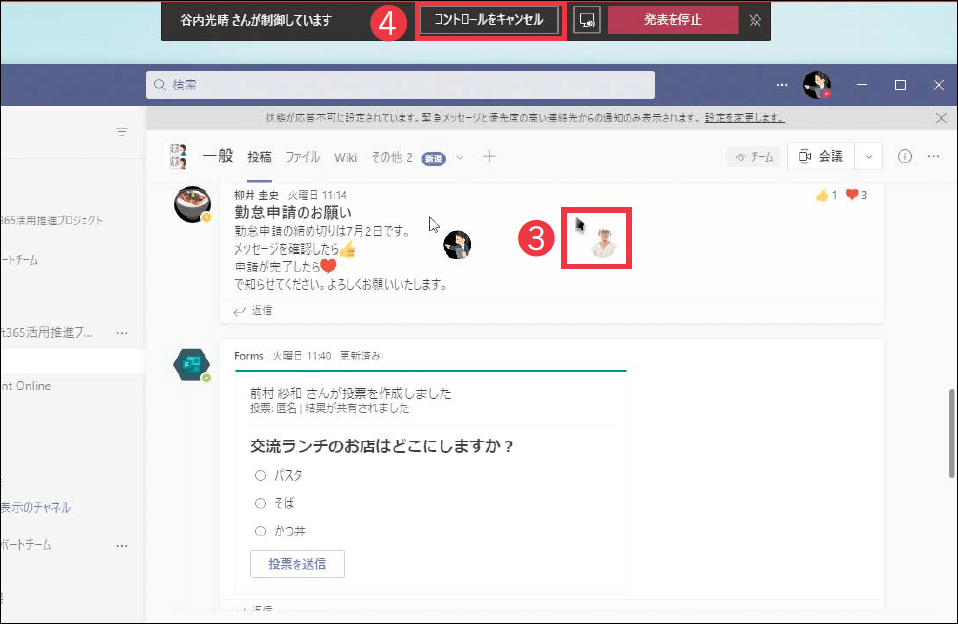Expand the 会議 button dropdown arrow
958x624 pixels.
[868, 156]
